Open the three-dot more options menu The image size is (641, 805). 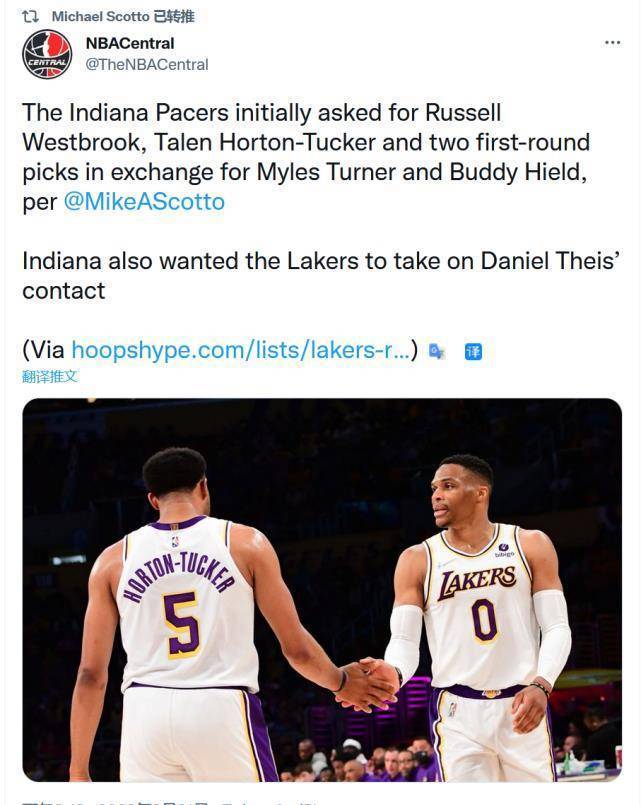coord(612,43)
